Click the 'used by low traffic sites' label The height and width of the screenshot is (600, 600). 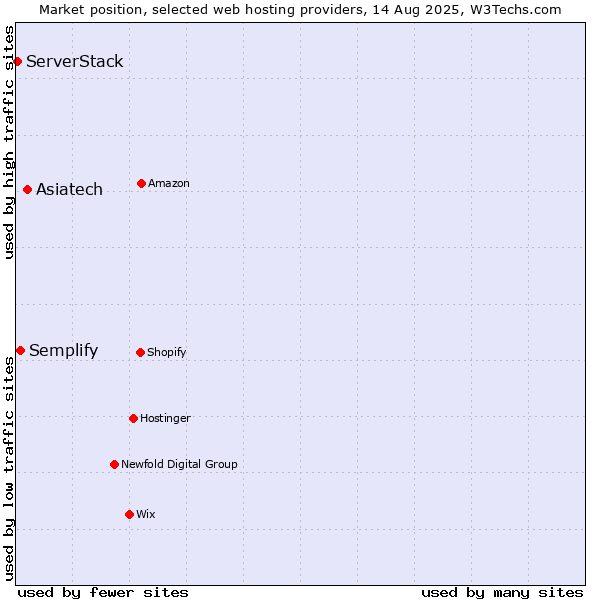[8, 469]
